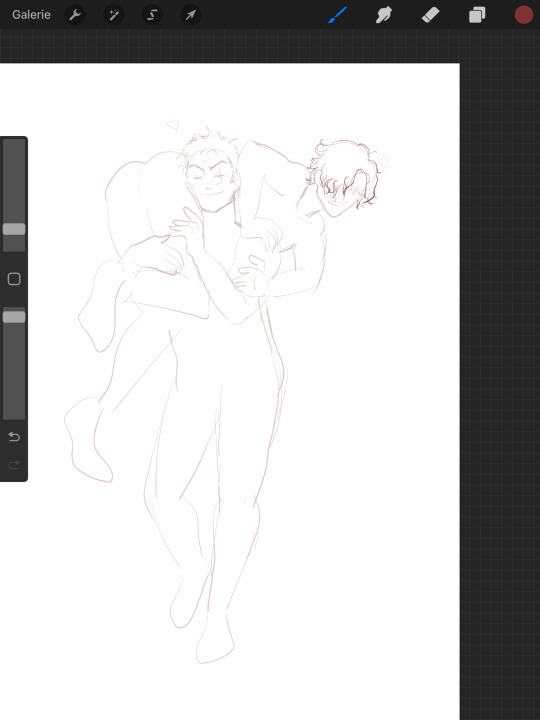540x720 pixels.
Task: Activate the Selection S-shaped tool
Action: click(152, 15)
